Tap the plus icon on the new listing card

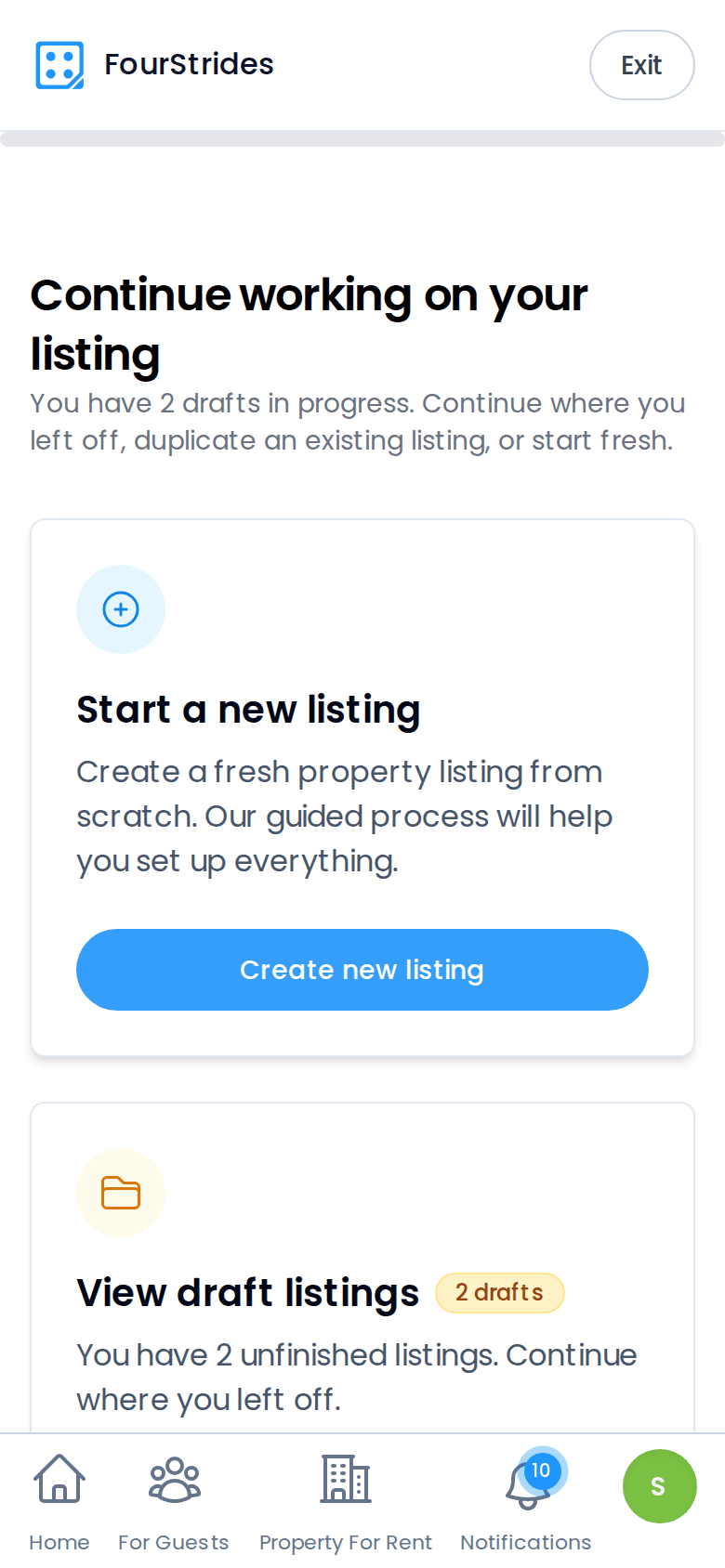coord(121,609)
